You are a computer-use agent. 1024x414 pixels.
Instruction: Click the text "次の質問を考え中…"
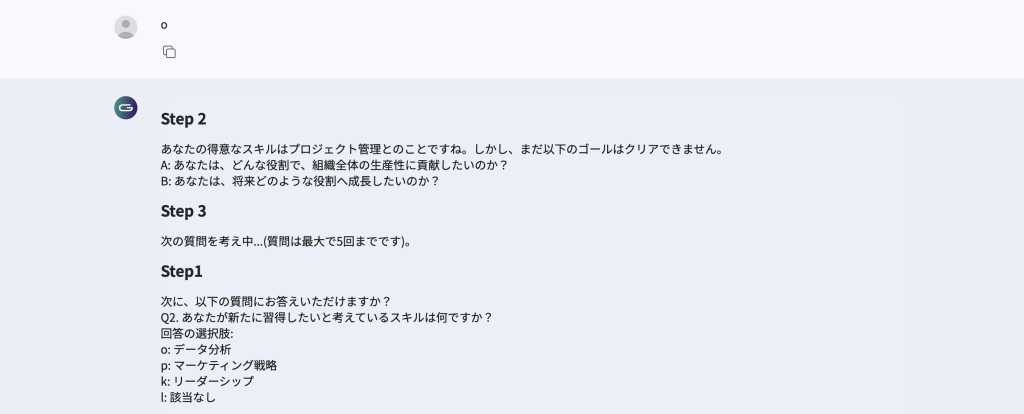205,241
